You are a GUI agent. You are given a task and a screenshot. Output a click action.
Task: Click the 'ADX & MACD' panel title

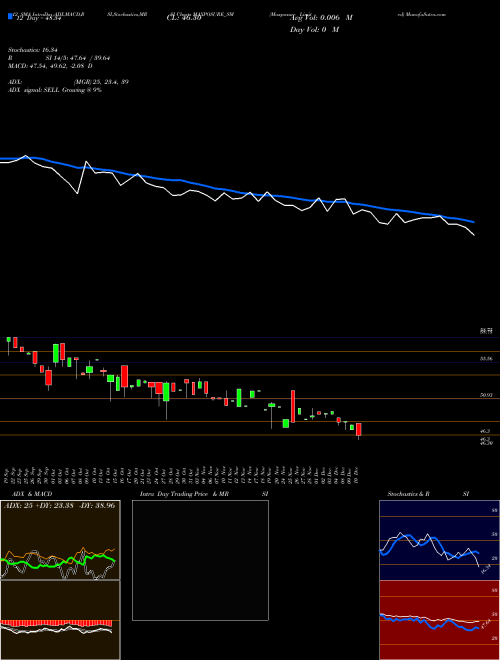[32, 494]
